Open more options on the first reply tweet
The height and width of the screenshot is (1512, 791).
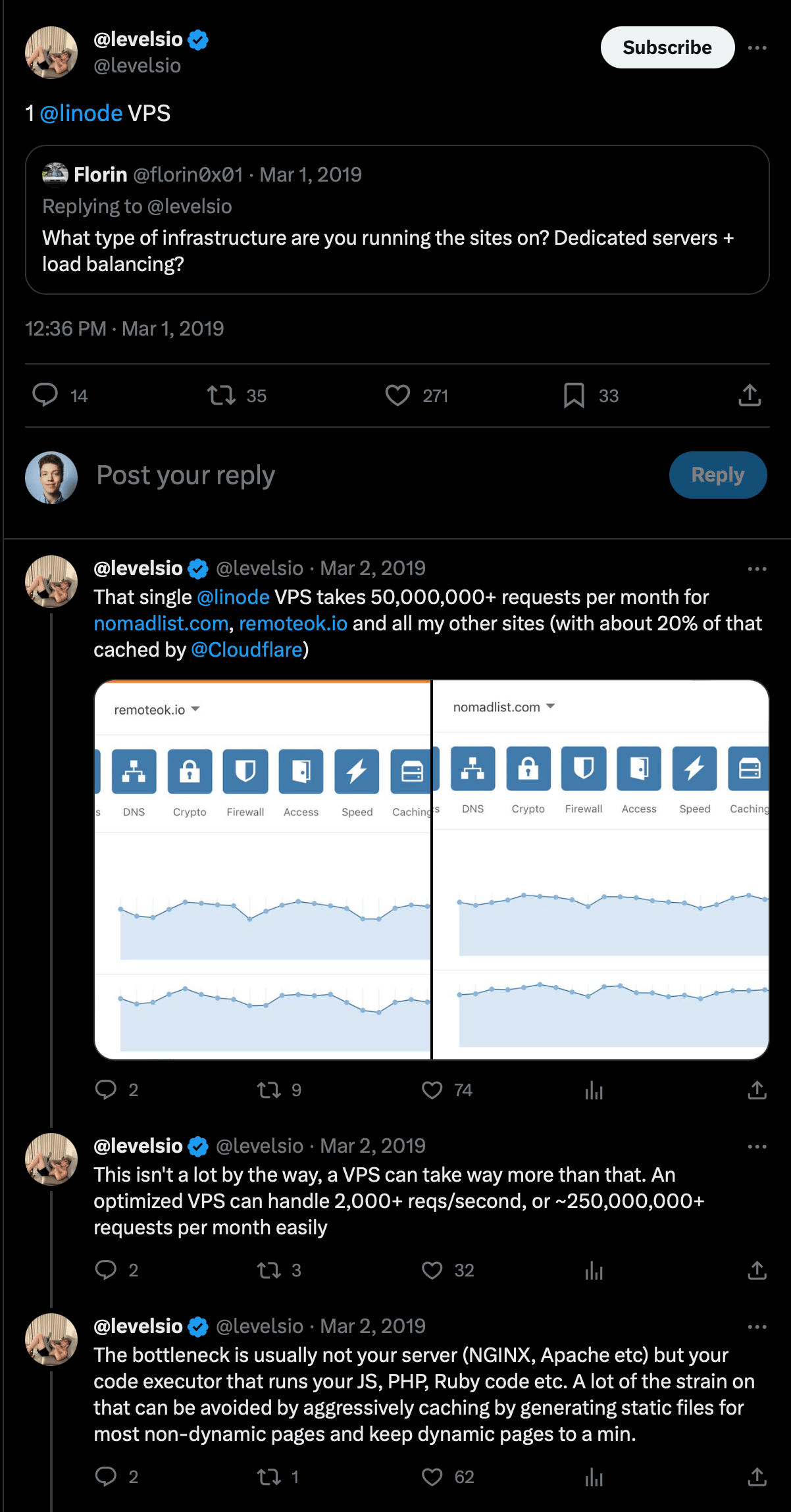(x=757, y=569)
